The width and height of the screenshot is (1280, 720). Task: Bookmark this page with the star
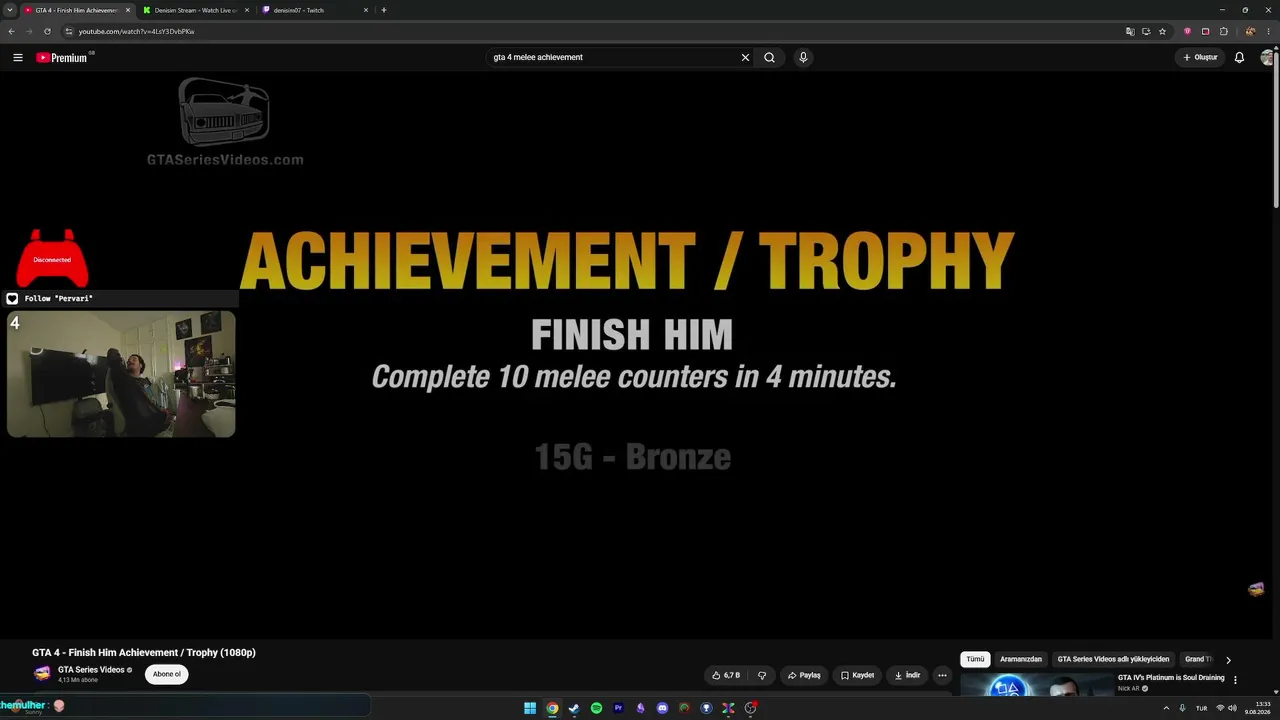pyautogui.click(x=1162, y=31)
